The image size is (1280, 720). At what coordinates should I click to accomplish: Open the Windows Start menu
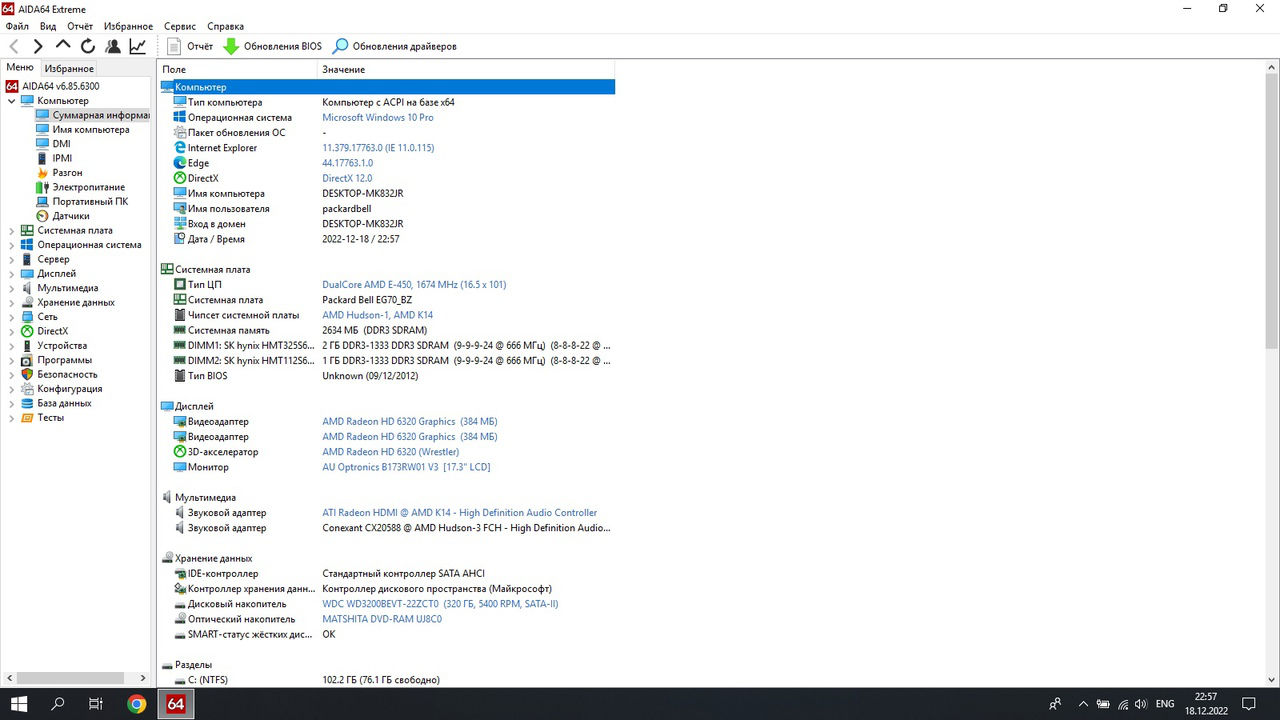[x=19, y=704]
